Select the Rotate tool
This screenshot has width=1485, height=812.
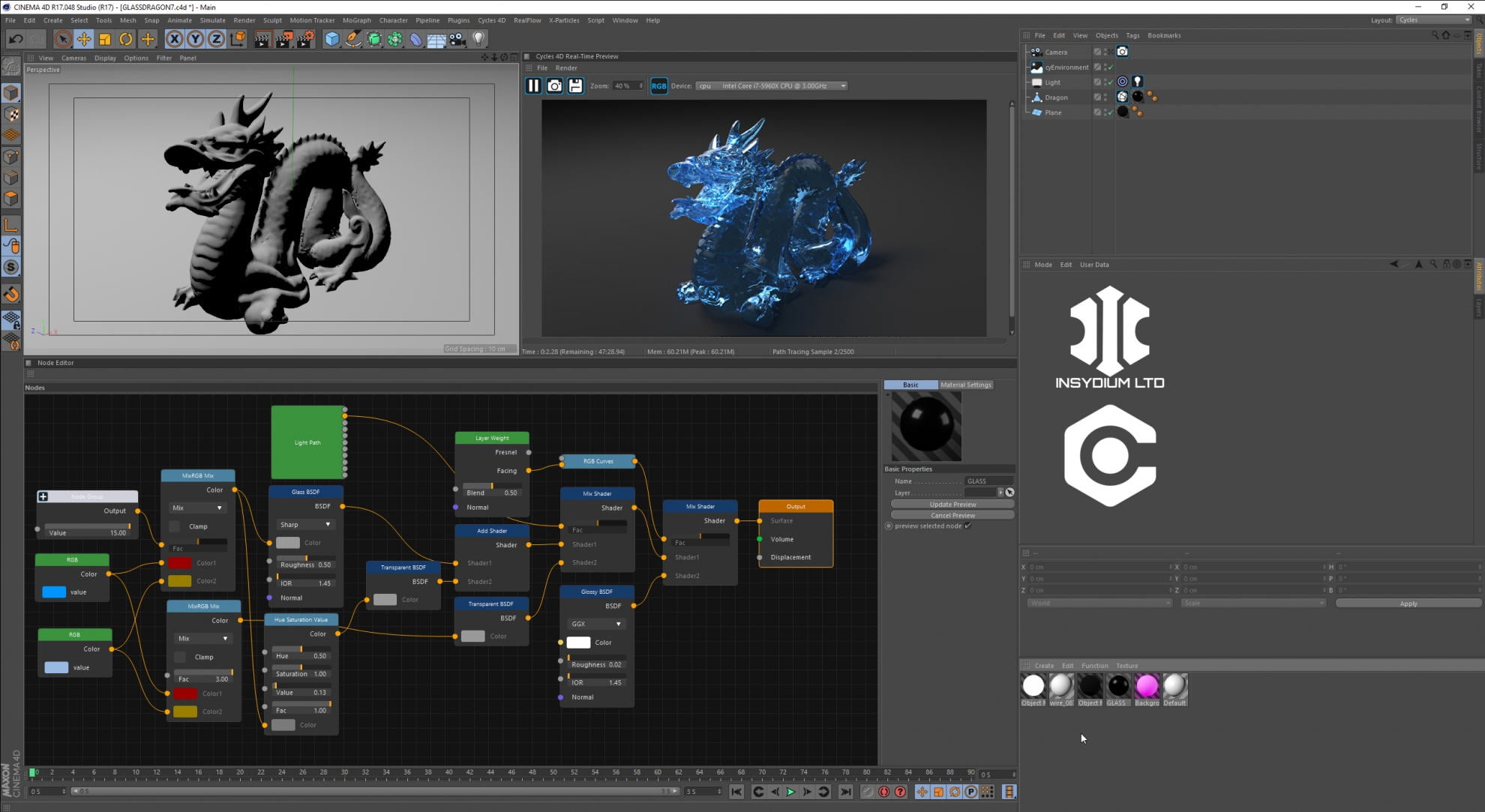[126, 39]
